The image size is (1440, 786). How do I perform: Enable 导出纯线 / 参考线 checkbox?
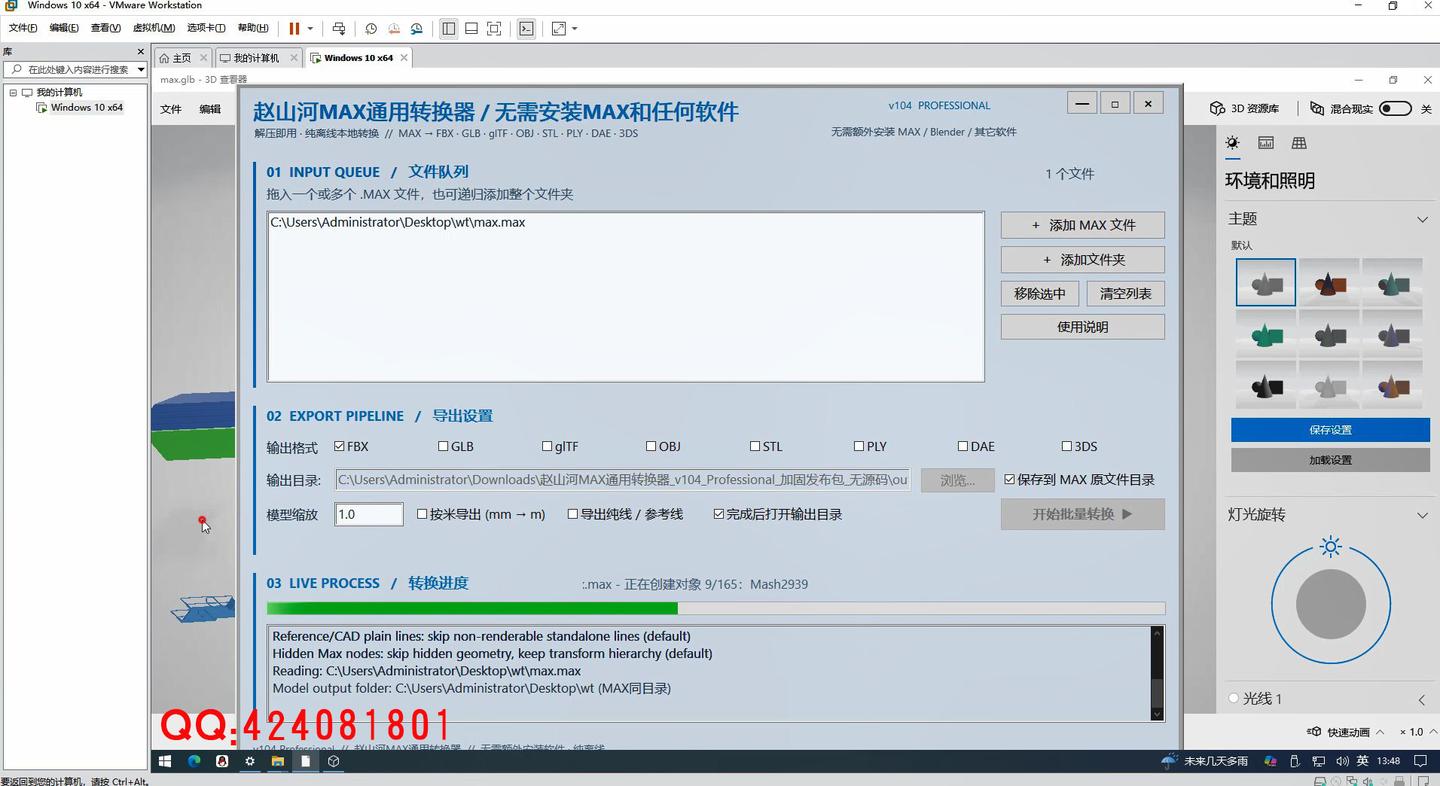tap(573, 514)
